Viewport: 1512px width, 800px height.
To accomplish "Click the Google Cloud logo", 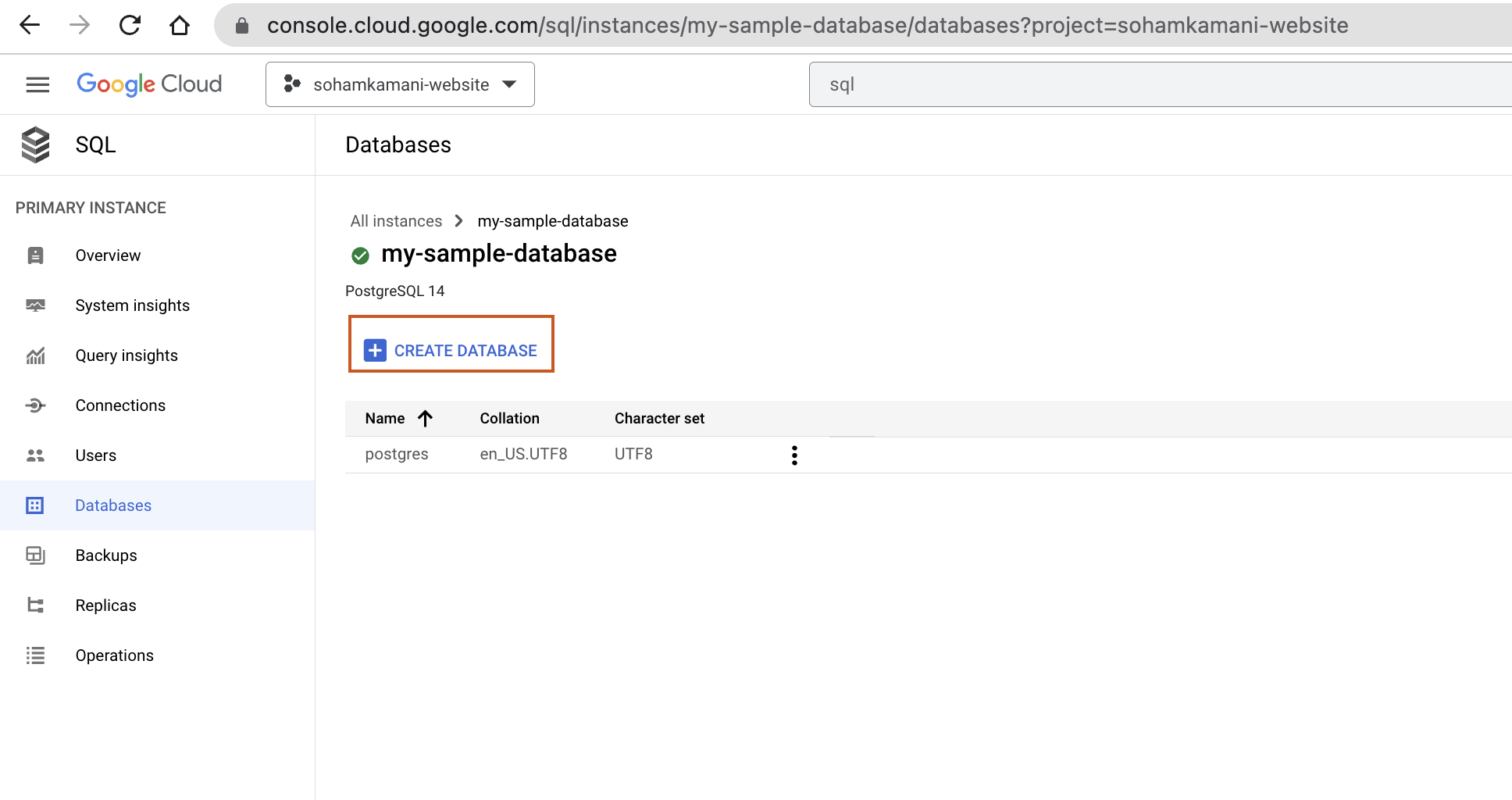I will 149,84.
